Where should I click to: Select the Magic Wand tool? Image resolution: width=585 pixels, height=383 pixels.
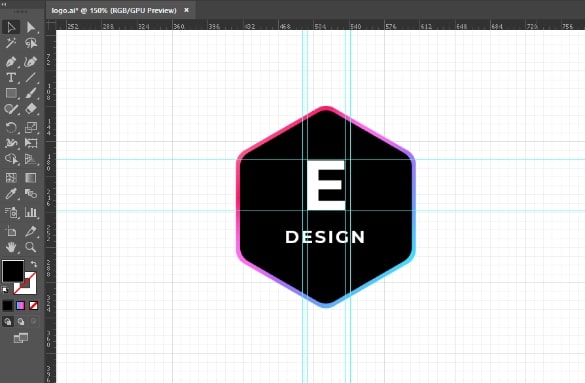(x=11, y=43)
